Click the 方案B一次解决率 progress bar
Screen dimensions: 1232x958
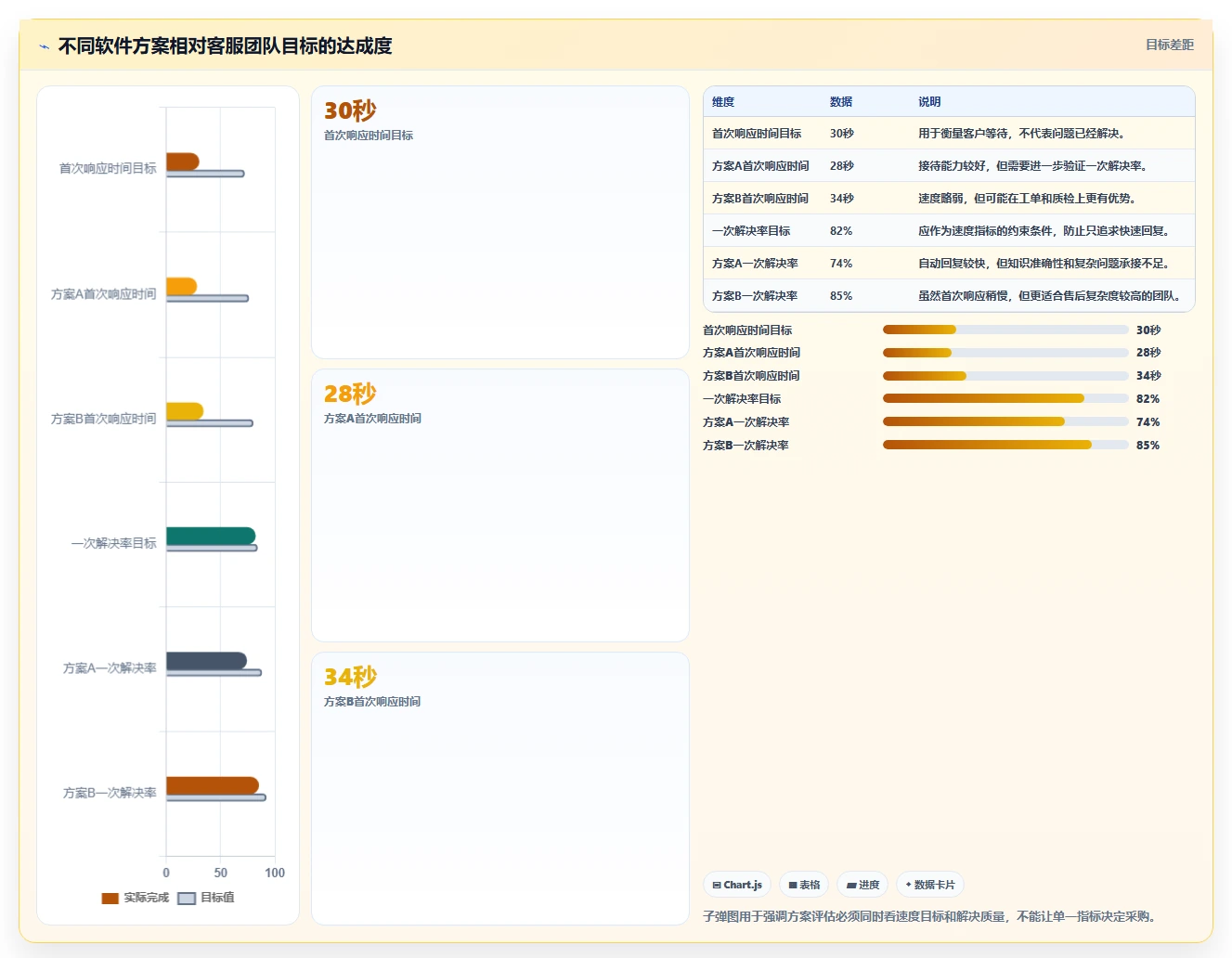tap(1005, 445)
